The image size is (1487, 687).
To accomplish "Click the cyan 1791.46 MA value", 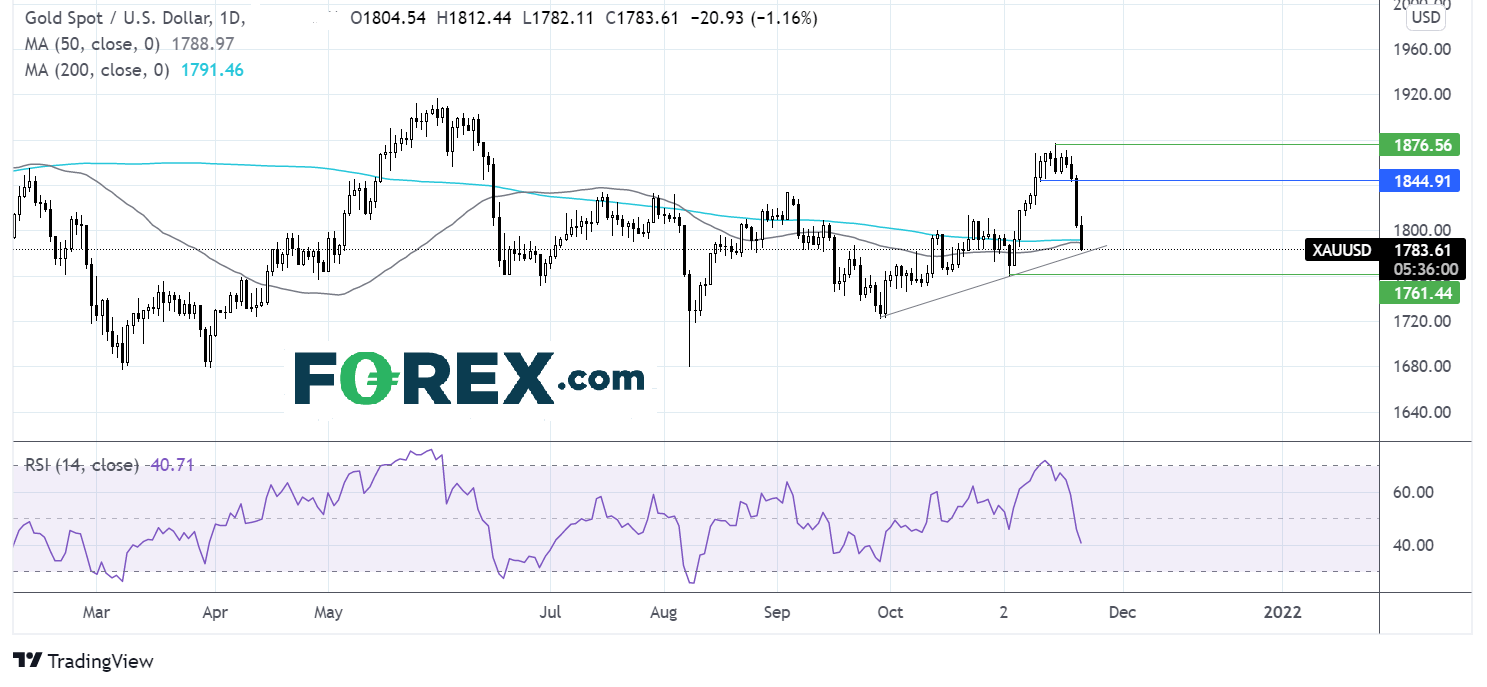I will pyautogui.click(x=210, y=70).
